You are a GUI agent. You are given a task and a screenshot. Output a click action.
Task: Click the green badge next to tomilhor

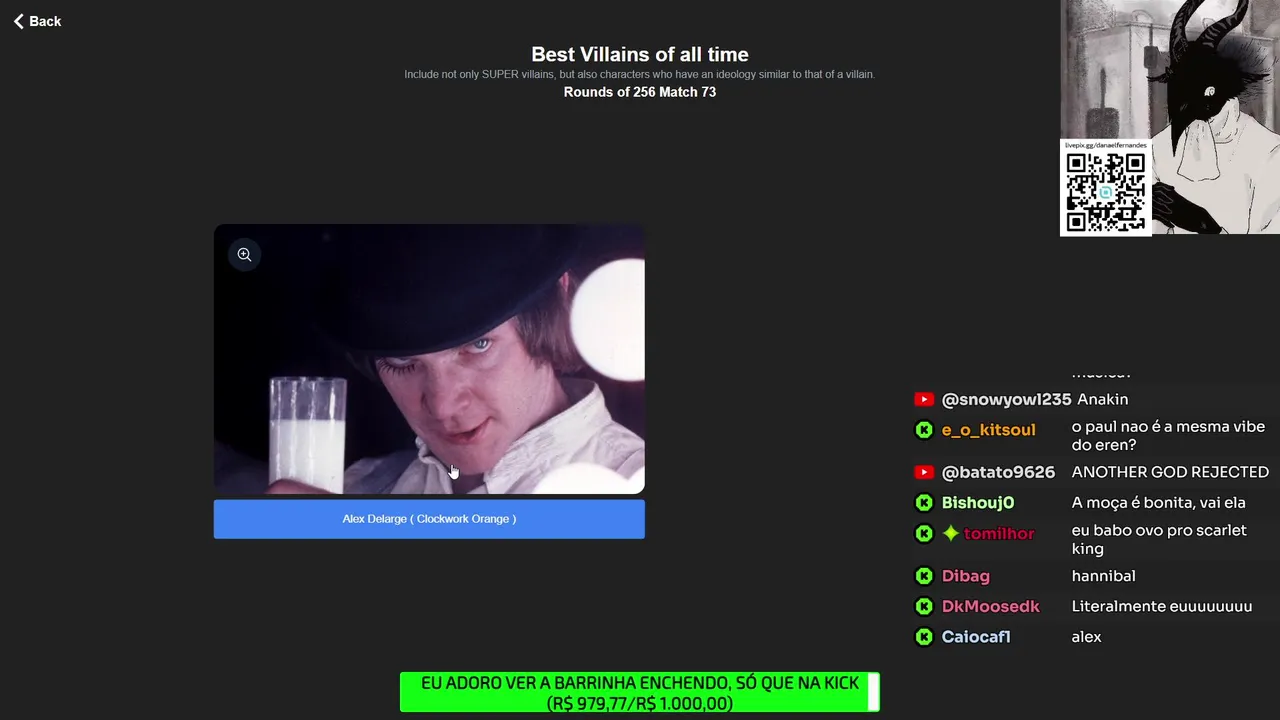950,534
